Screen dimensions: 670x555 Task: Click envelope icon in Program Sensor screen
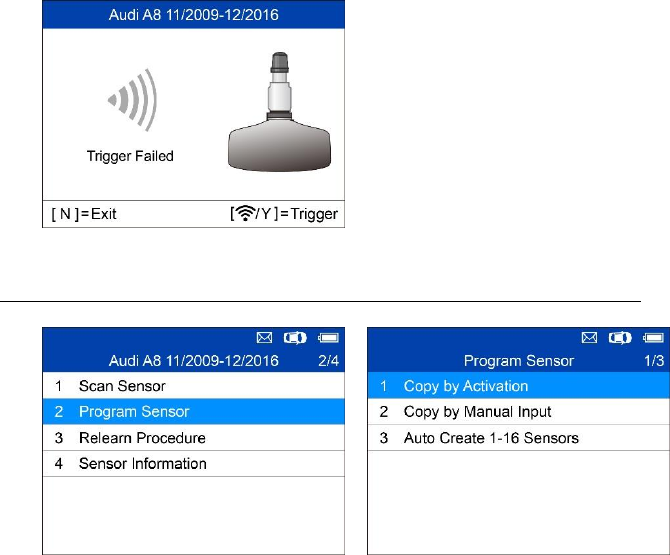[589, 338]
